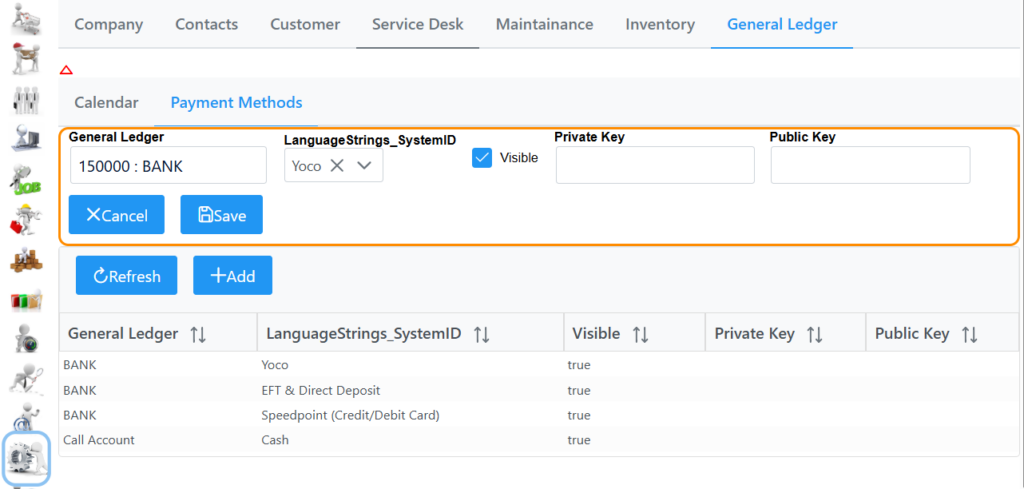Screen dimensions: 1024x489
Task: Refresh the payment methods list
Action: (x=126, y=276)
